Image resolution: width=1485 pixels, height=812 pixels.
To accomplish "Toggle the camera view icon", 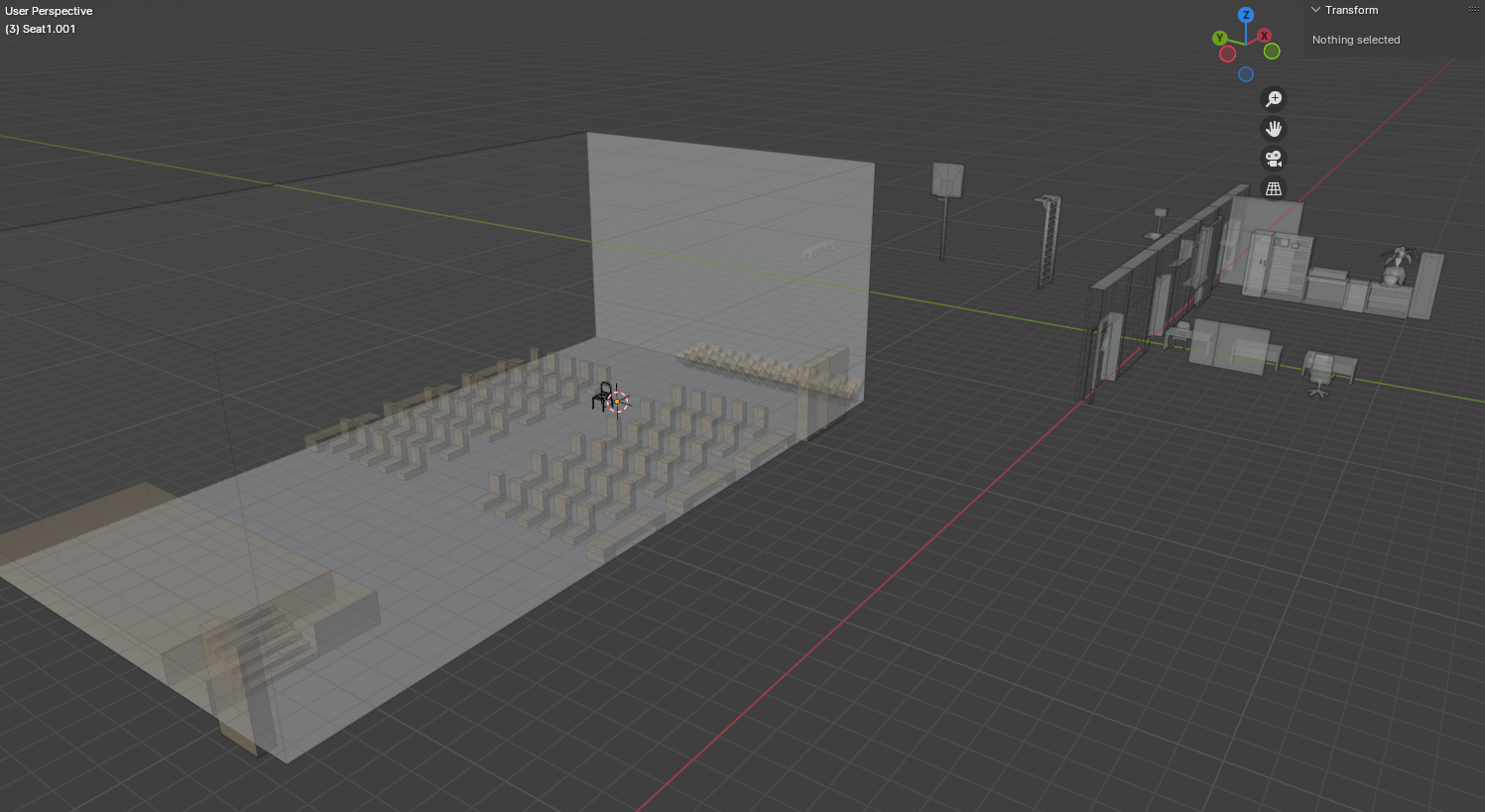I will point(1274,159).
